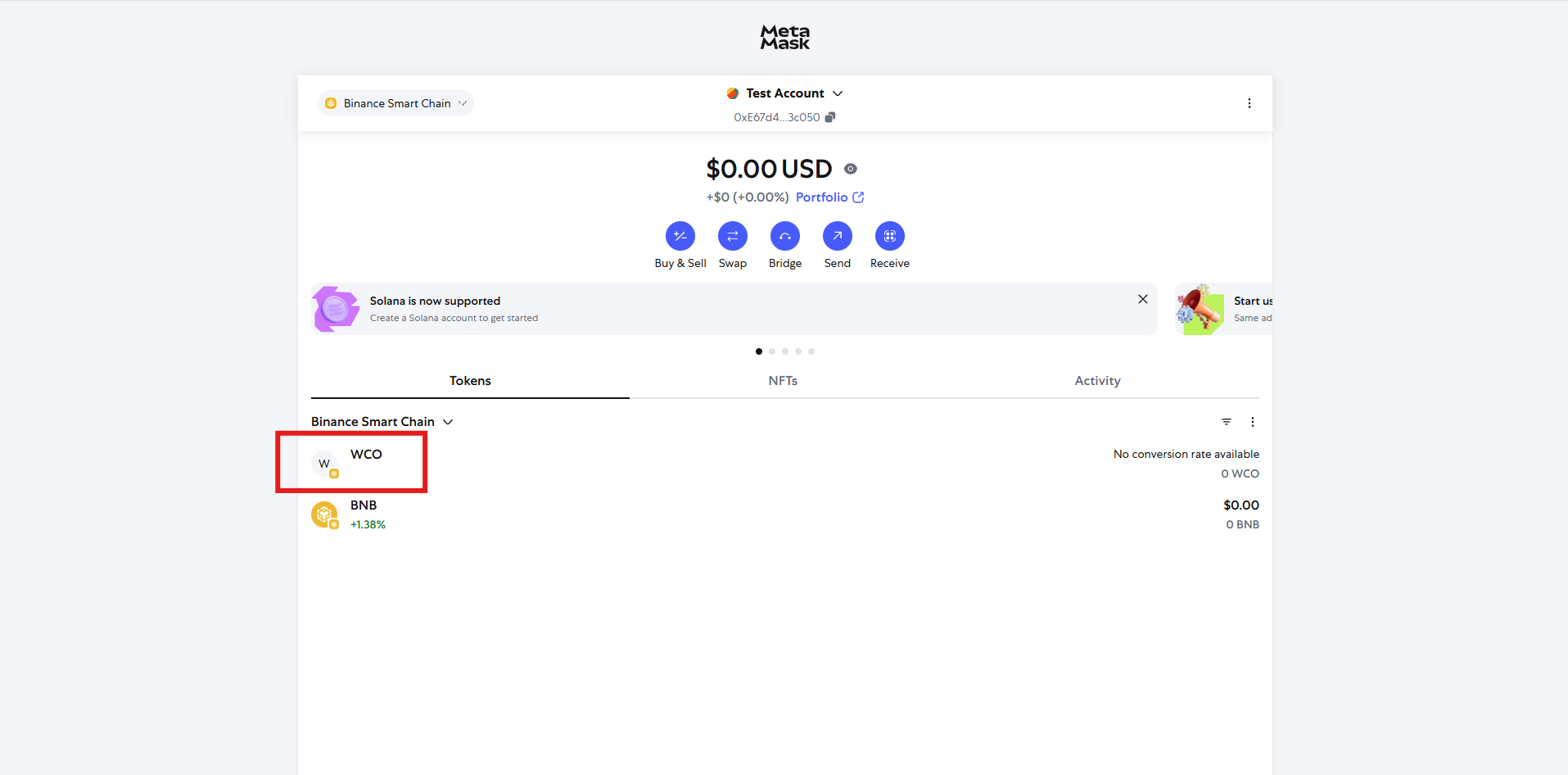Open the Portfolio link

(x=829, y=197)
